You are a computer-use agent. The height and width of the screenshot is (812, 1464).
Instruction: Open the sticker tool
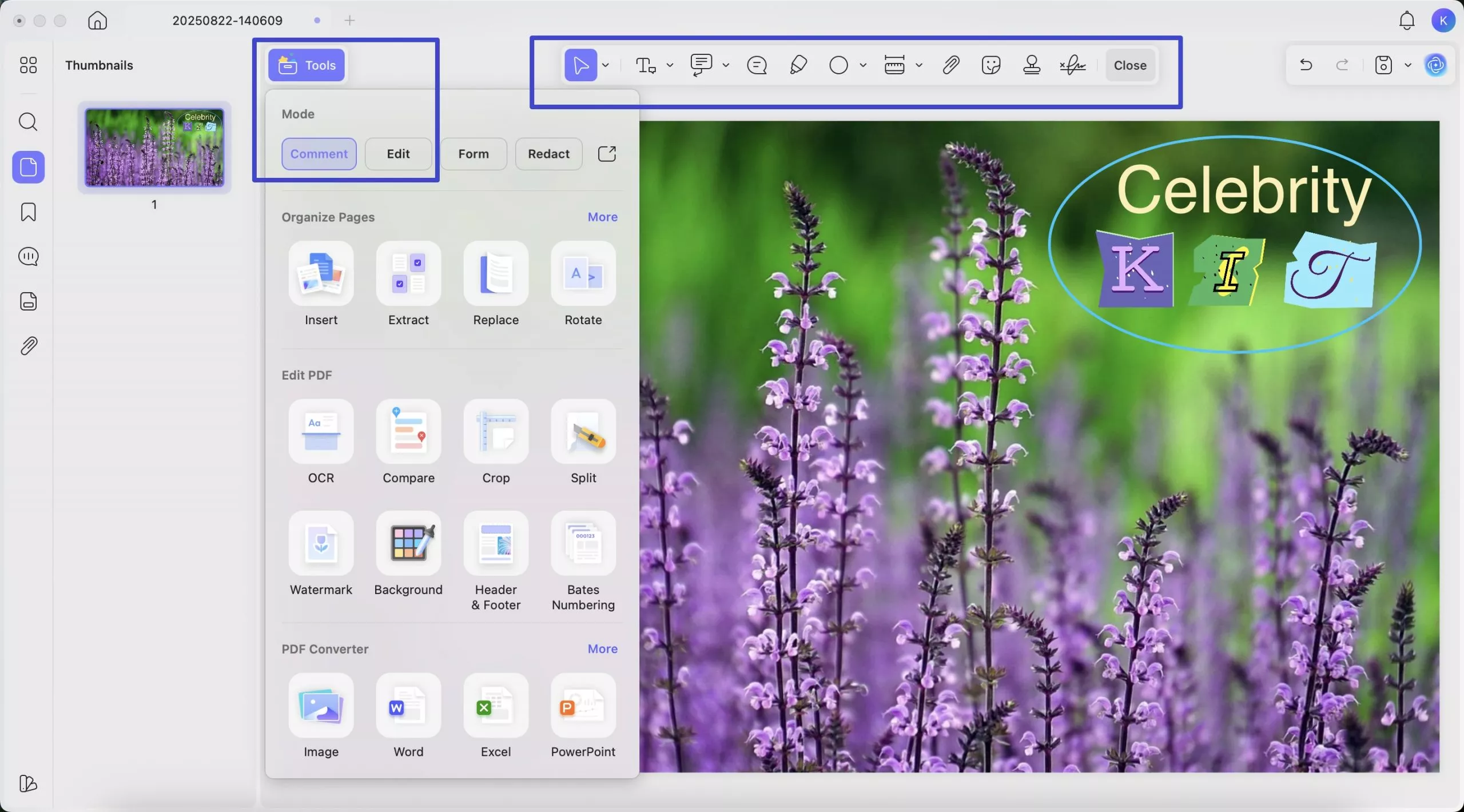pos(990,65)
